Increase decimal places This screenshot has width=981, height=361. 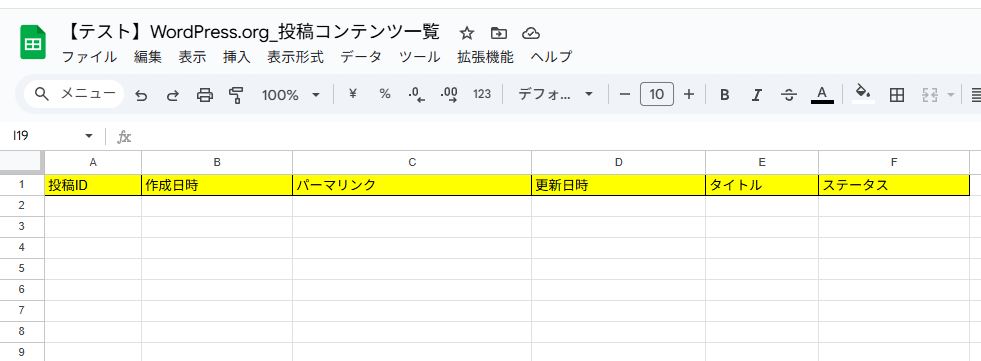click(x=449, y=94)
